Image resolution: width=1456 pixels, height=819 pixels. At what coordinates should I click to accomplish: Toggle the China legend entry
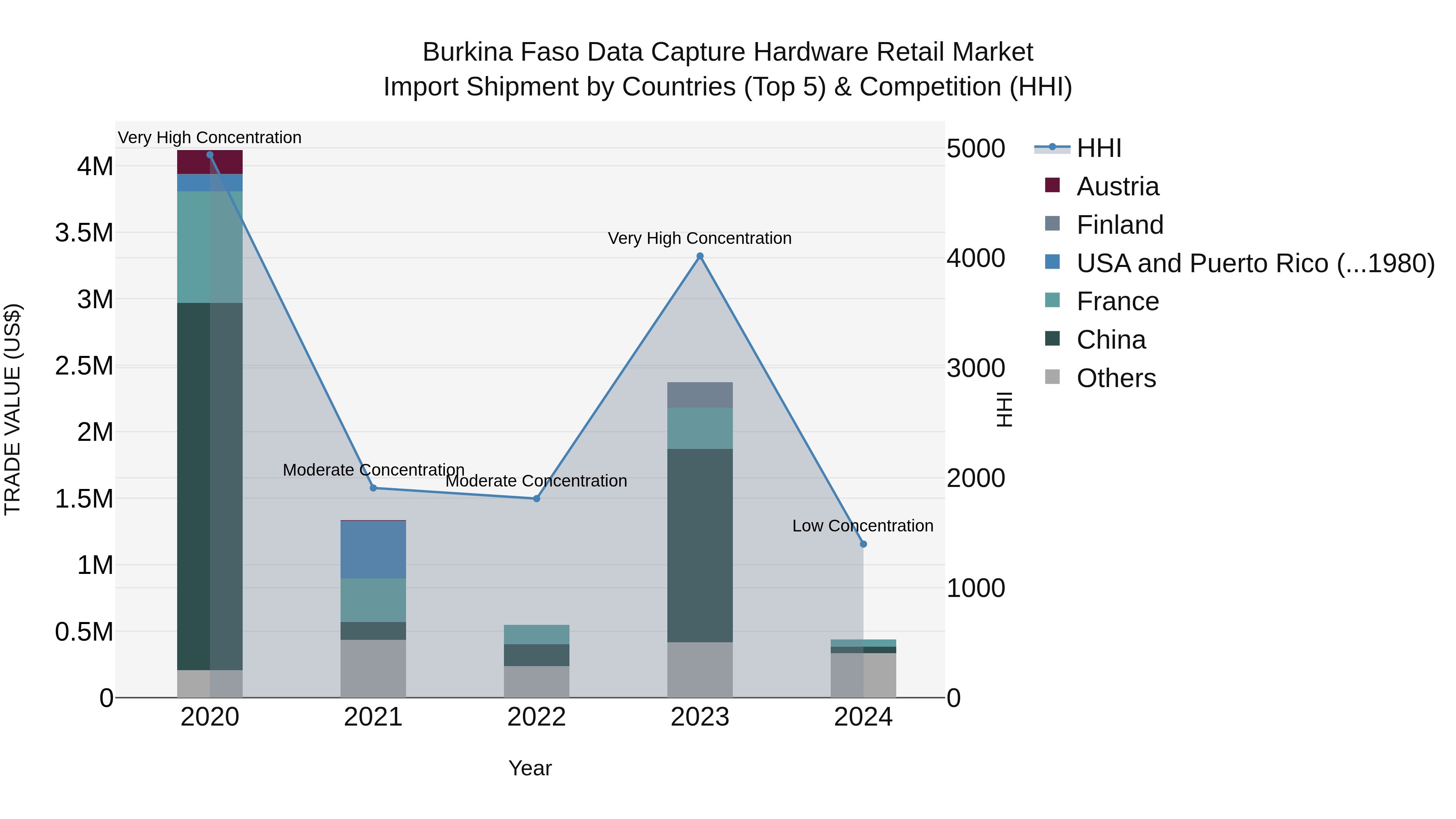[x=1095, y=340]
